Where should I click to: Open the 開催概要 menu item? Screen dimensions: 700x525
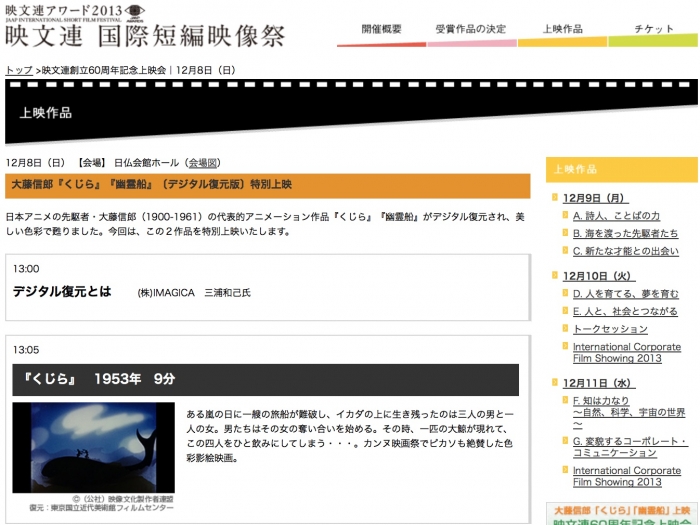click(382, 29)
